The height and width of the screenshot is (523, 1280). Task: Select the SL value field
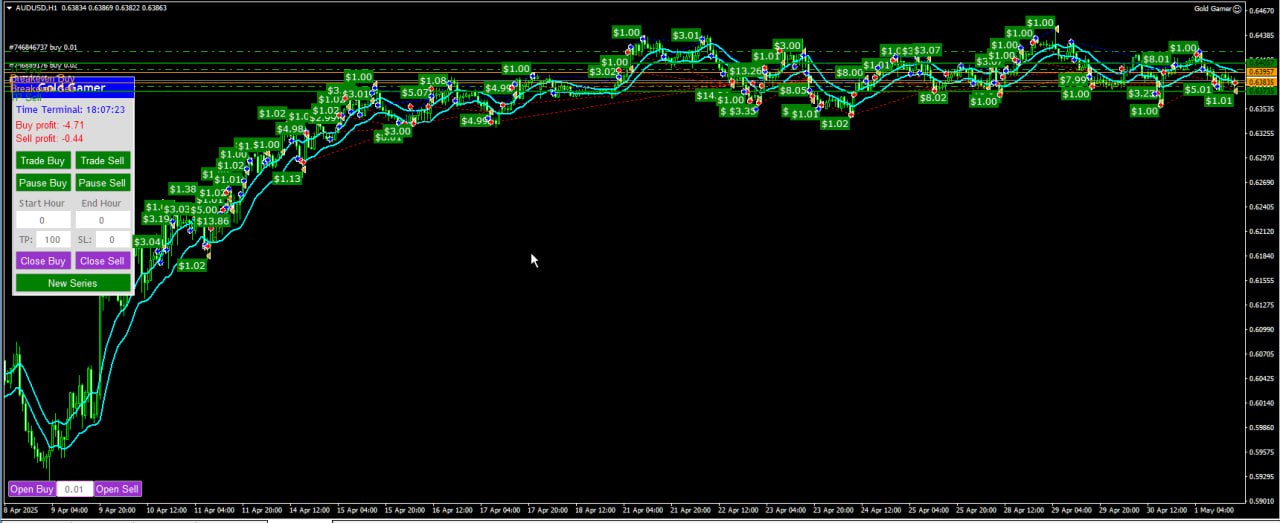click(113, 240)
